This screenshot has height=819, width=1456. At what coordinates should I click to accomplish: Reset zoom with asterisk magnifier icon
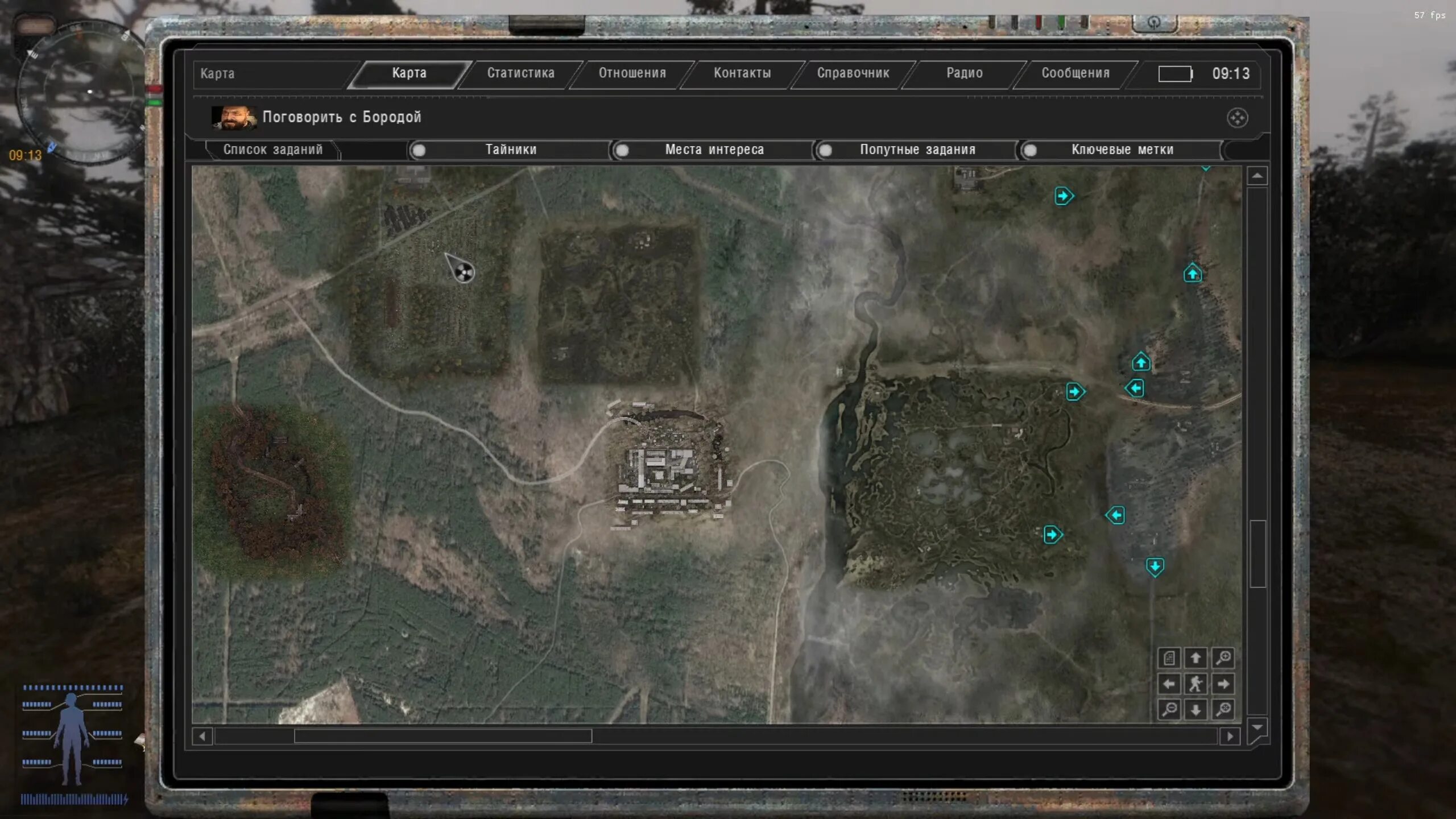pos(1223,709)
